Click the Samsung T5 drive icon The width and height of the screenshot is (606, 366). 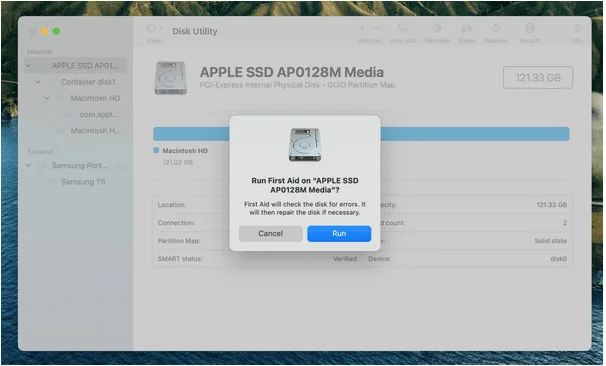pos(51,182)
